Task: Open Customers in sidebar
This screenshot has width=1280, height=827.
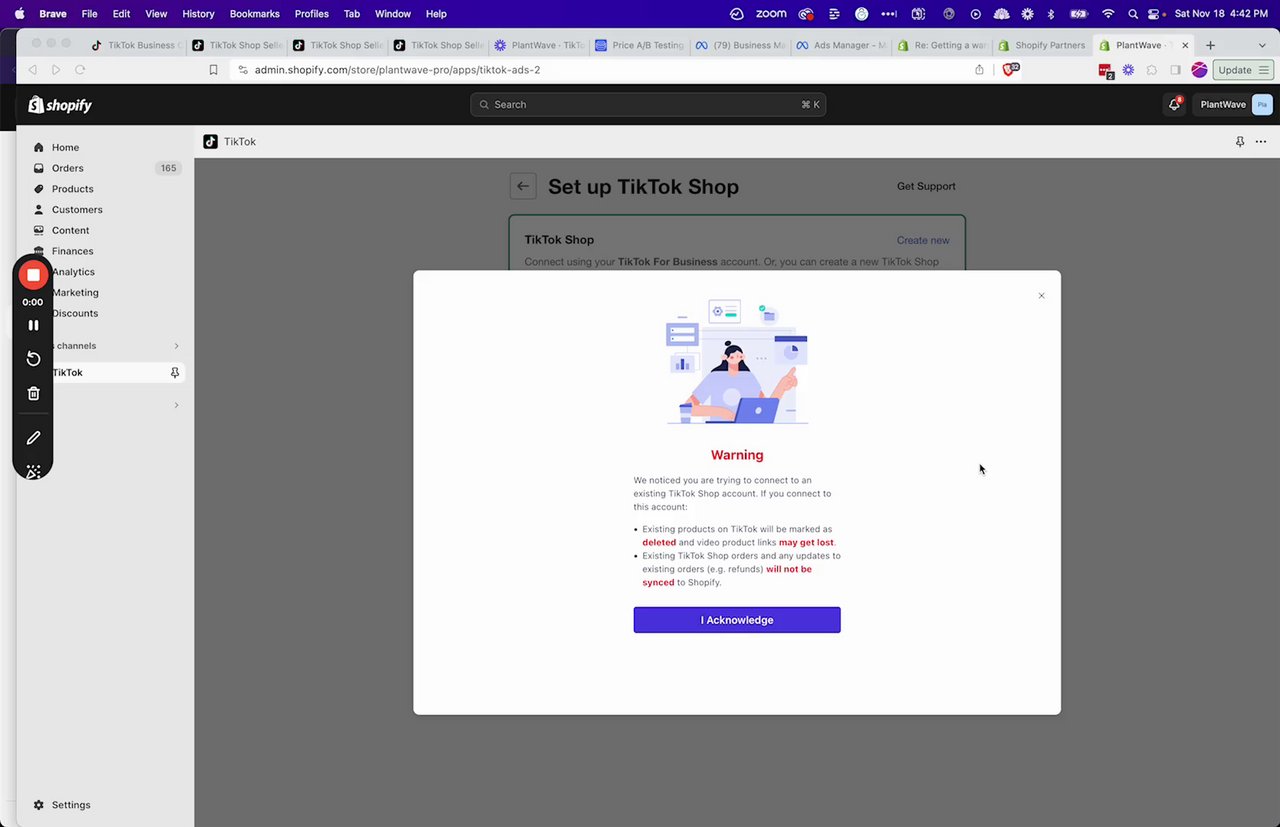Action: pos(77,210)
